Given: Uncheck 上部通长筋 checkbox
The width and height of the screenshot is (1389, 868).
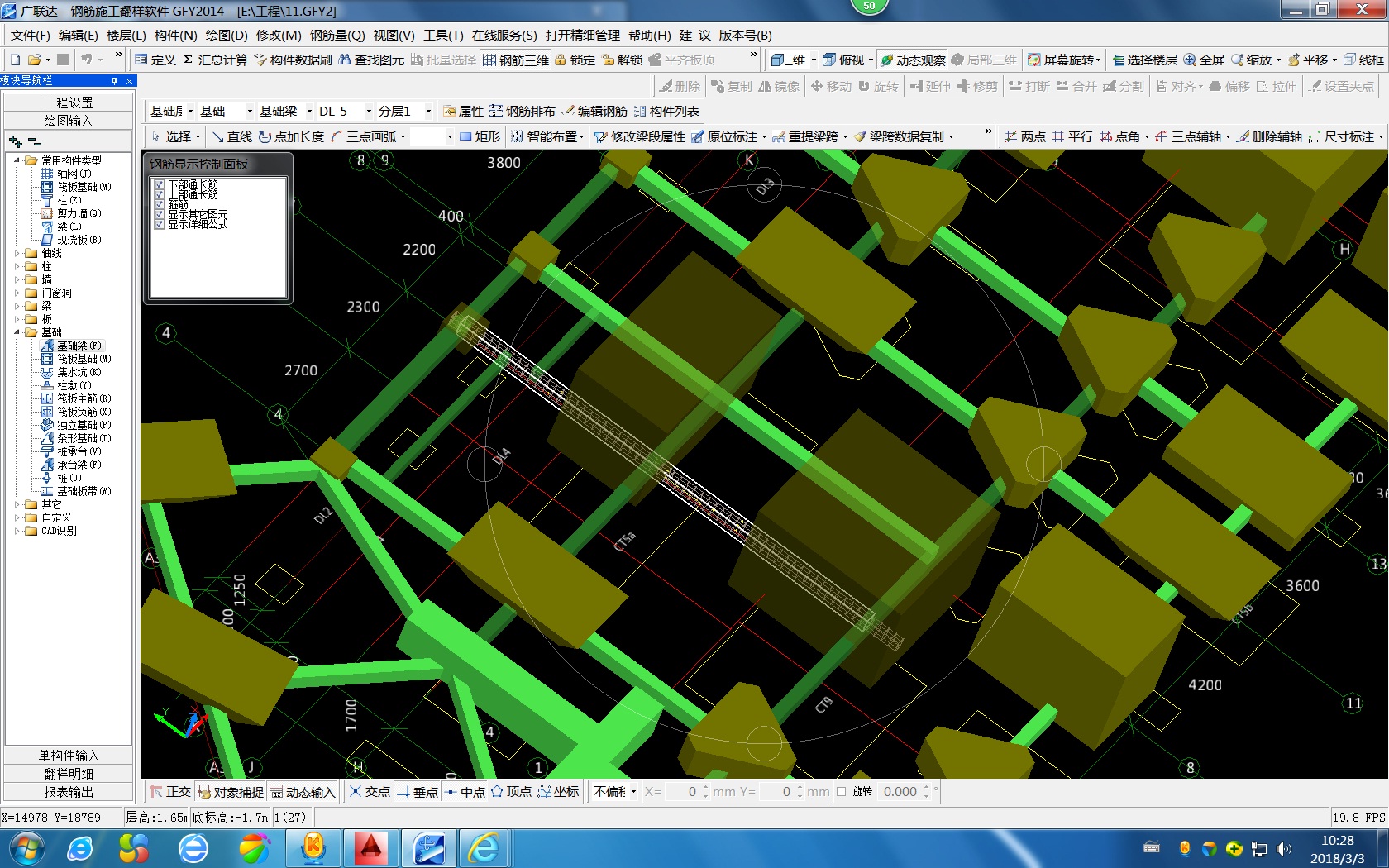Looking at the screenshot, I should pos(160,194).
